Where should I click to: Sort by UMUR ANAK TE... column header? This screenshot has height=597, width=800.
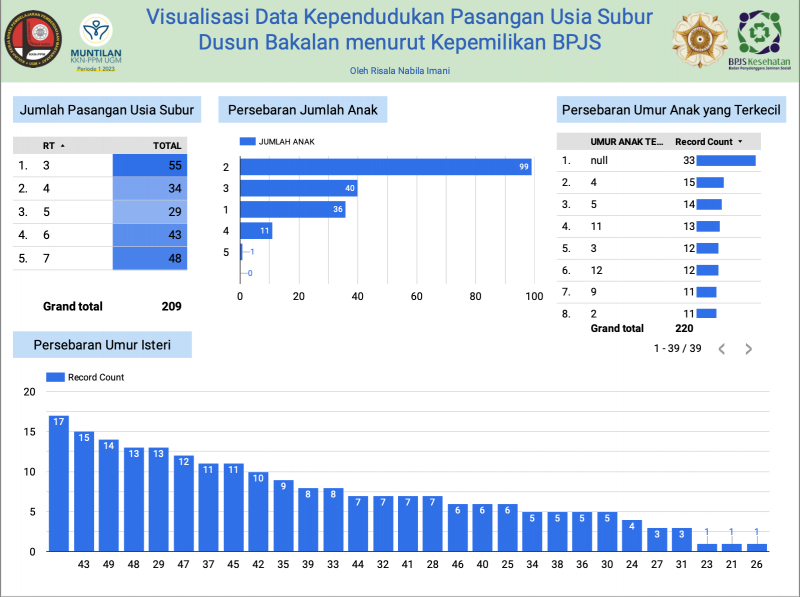(x=627, y=142)
